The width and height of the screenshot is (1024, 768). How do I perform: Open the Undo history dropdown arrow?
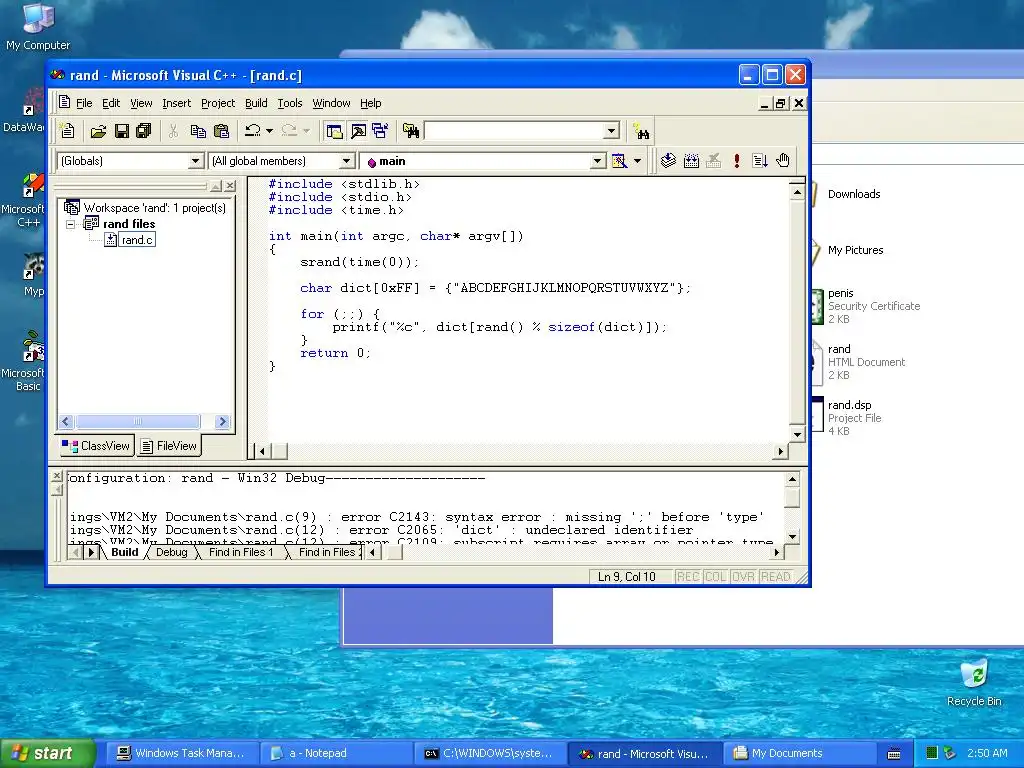tap(269, 131)
